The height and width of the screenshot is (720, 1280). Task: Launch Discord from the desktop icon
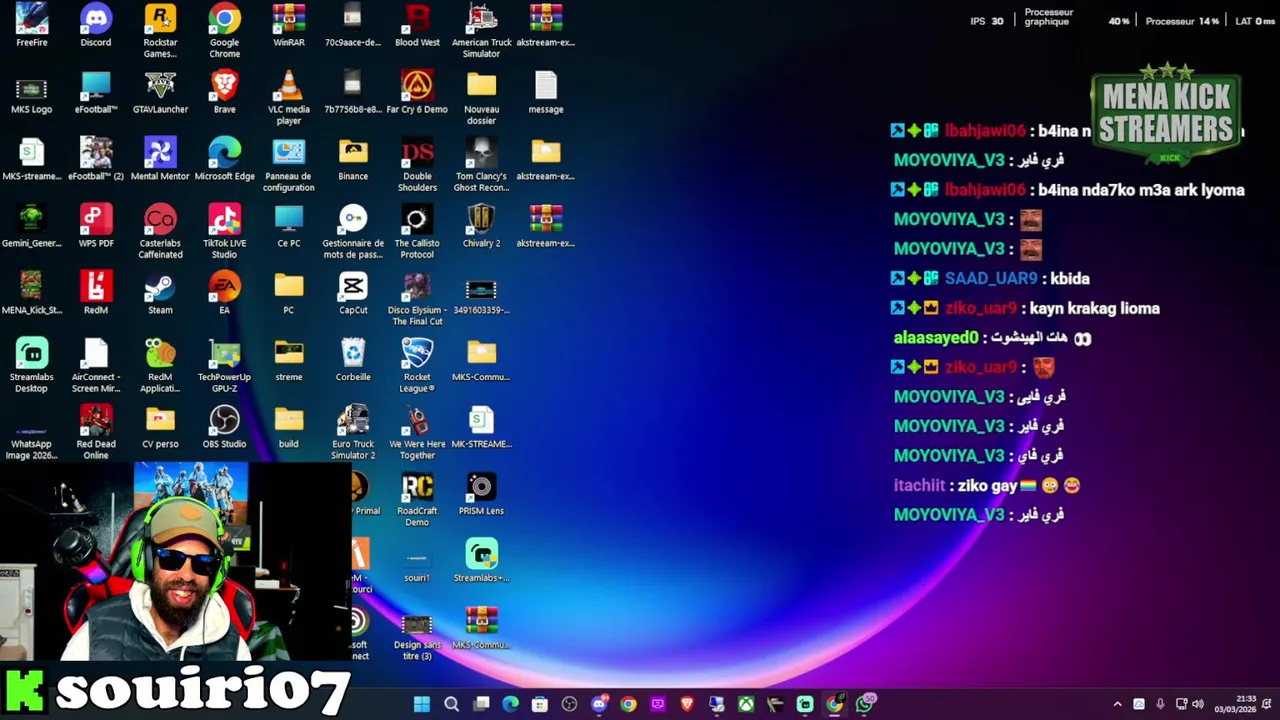[96, 26]
